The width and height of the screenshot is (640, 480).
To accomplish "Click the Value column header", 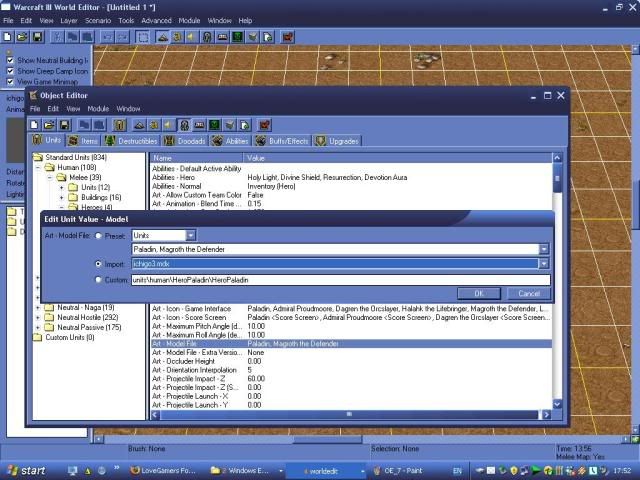I will click(398, 158).
